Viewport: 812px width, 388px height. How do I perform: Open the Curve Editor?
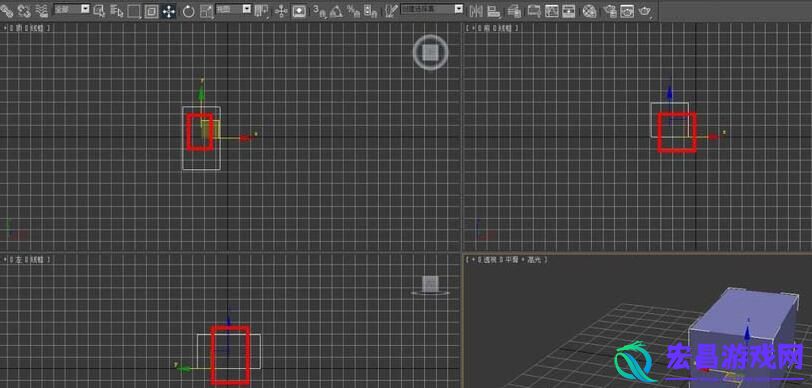[x=552, y=11]
